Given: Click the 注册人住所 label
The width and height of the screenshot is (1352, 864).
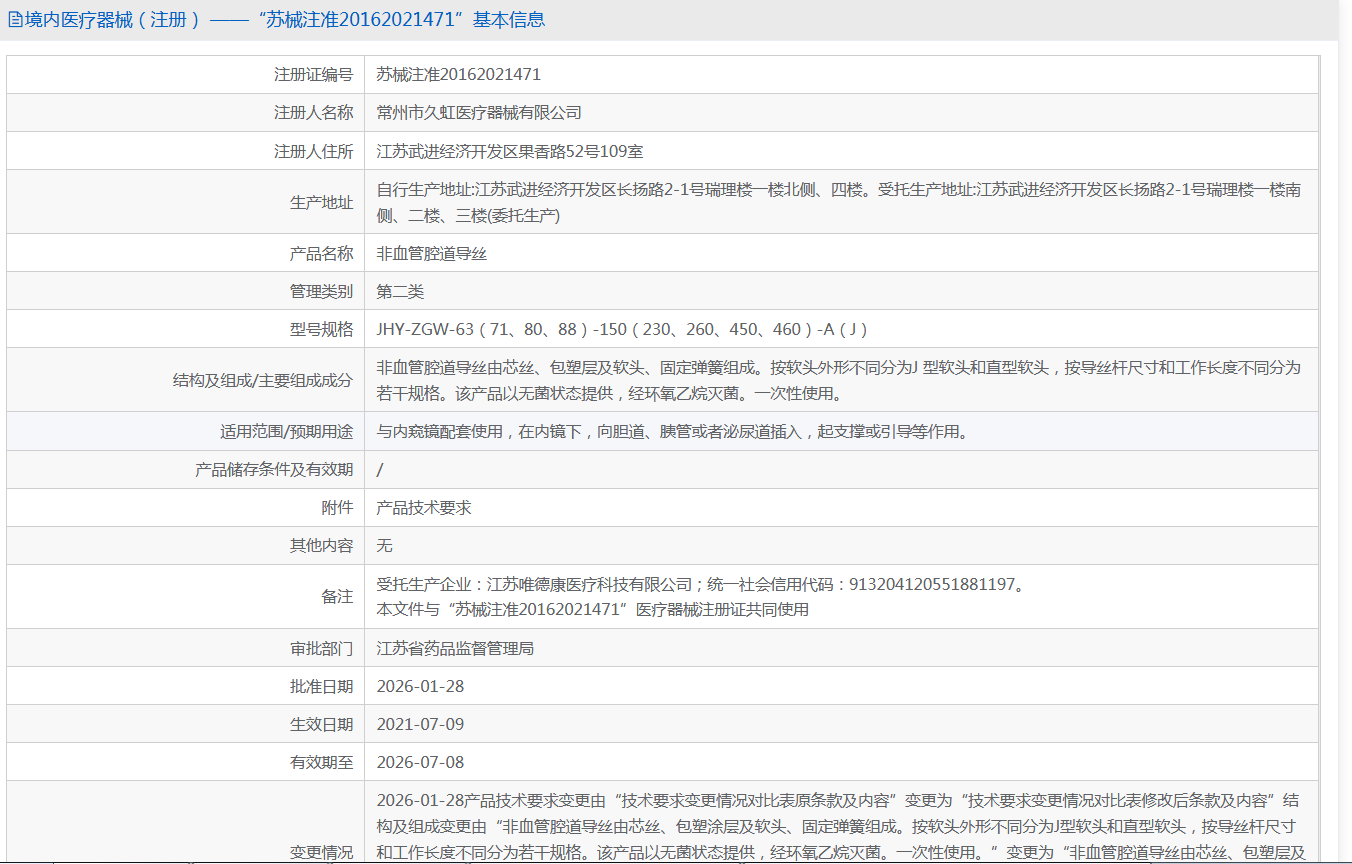Looking at the screenshot, I should 314,151.
